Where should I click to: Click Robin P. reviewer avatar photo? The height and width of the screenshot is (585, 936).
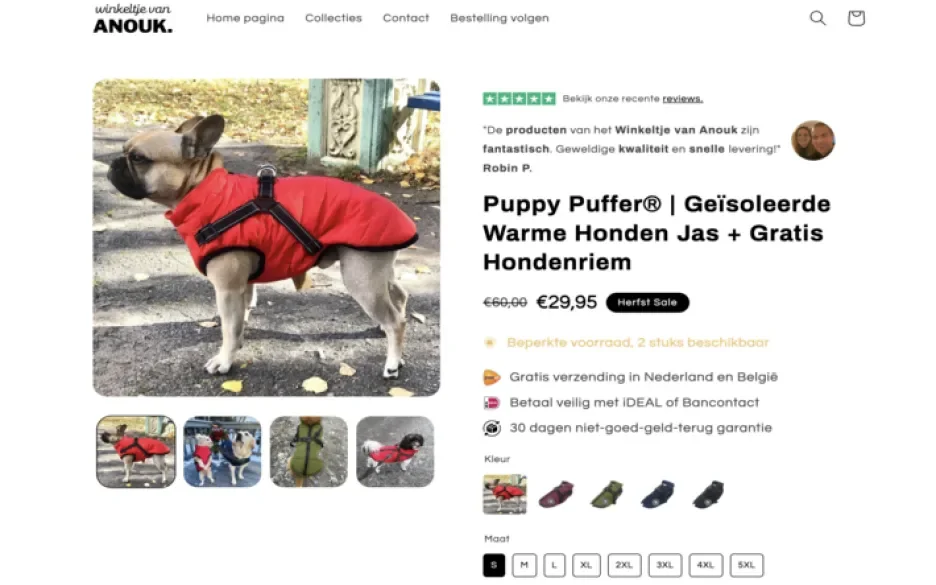(x=813, y=140)
